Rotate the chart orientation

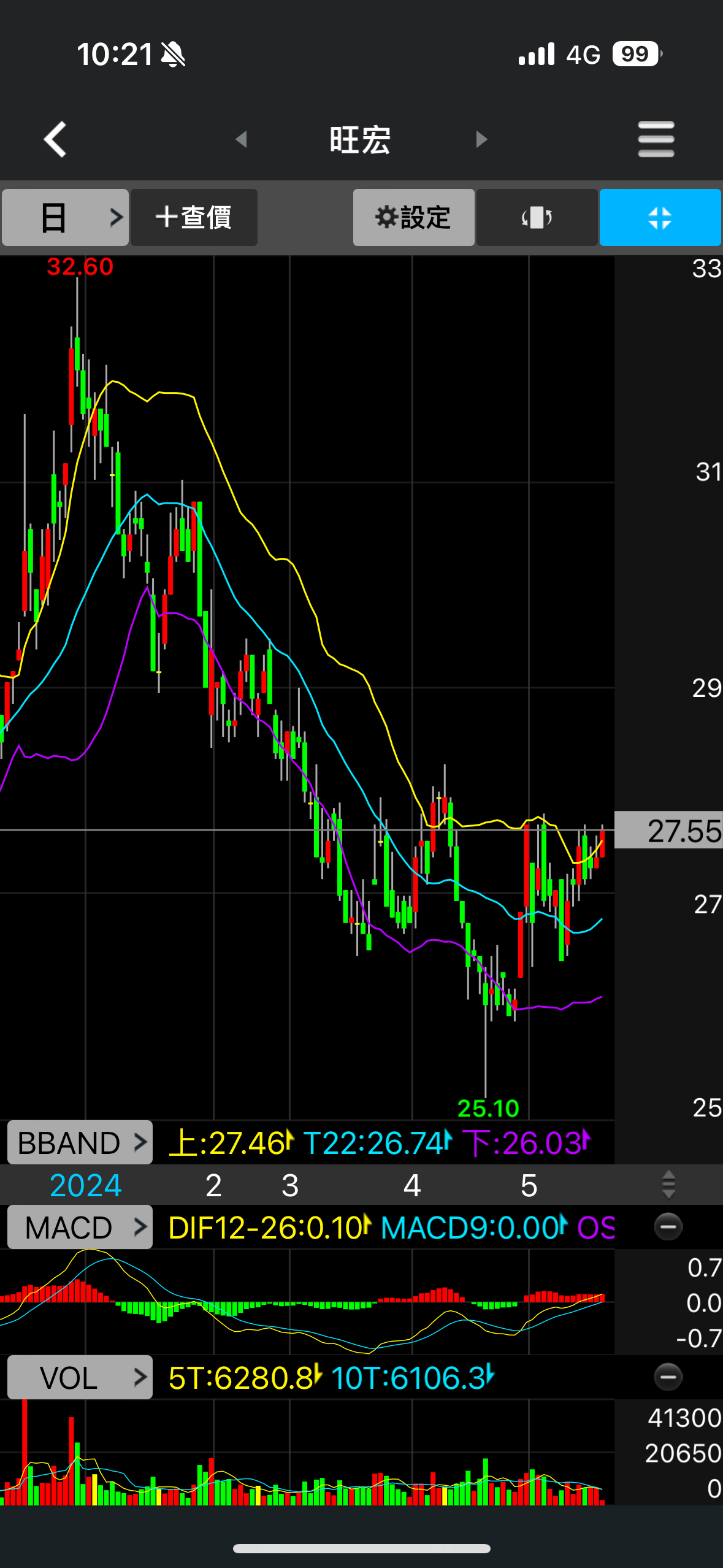coord(537,217)
